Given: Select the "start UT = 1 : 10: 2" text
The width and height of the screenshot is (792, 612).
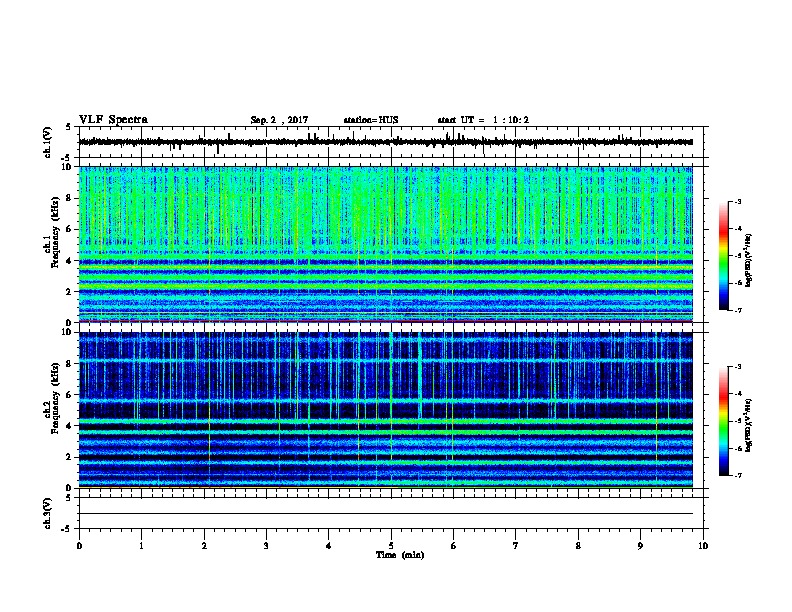Looking at the screenshot, I should pos(482,120).
